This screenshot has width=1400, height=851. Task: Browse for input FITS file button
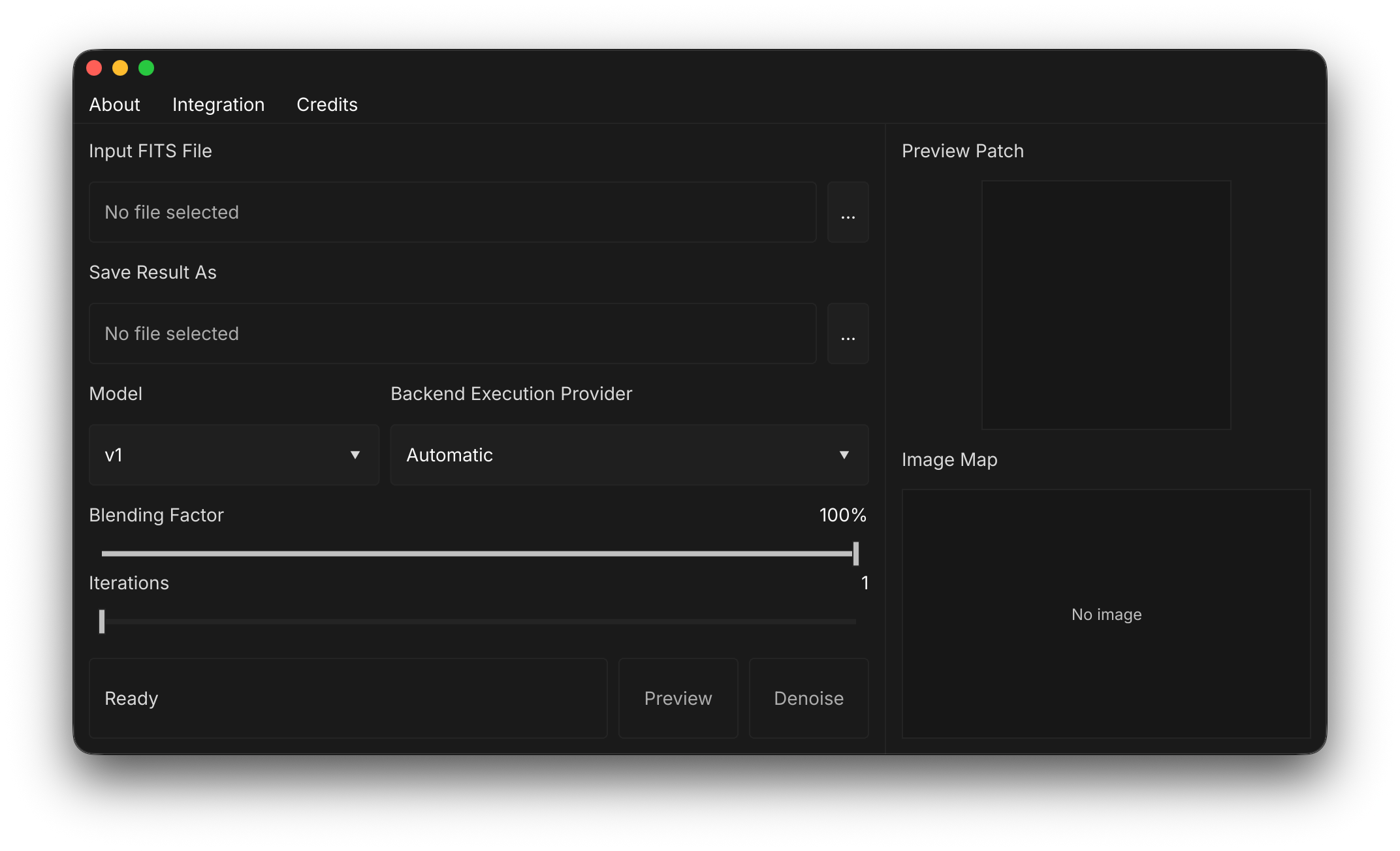coord(848,212)
